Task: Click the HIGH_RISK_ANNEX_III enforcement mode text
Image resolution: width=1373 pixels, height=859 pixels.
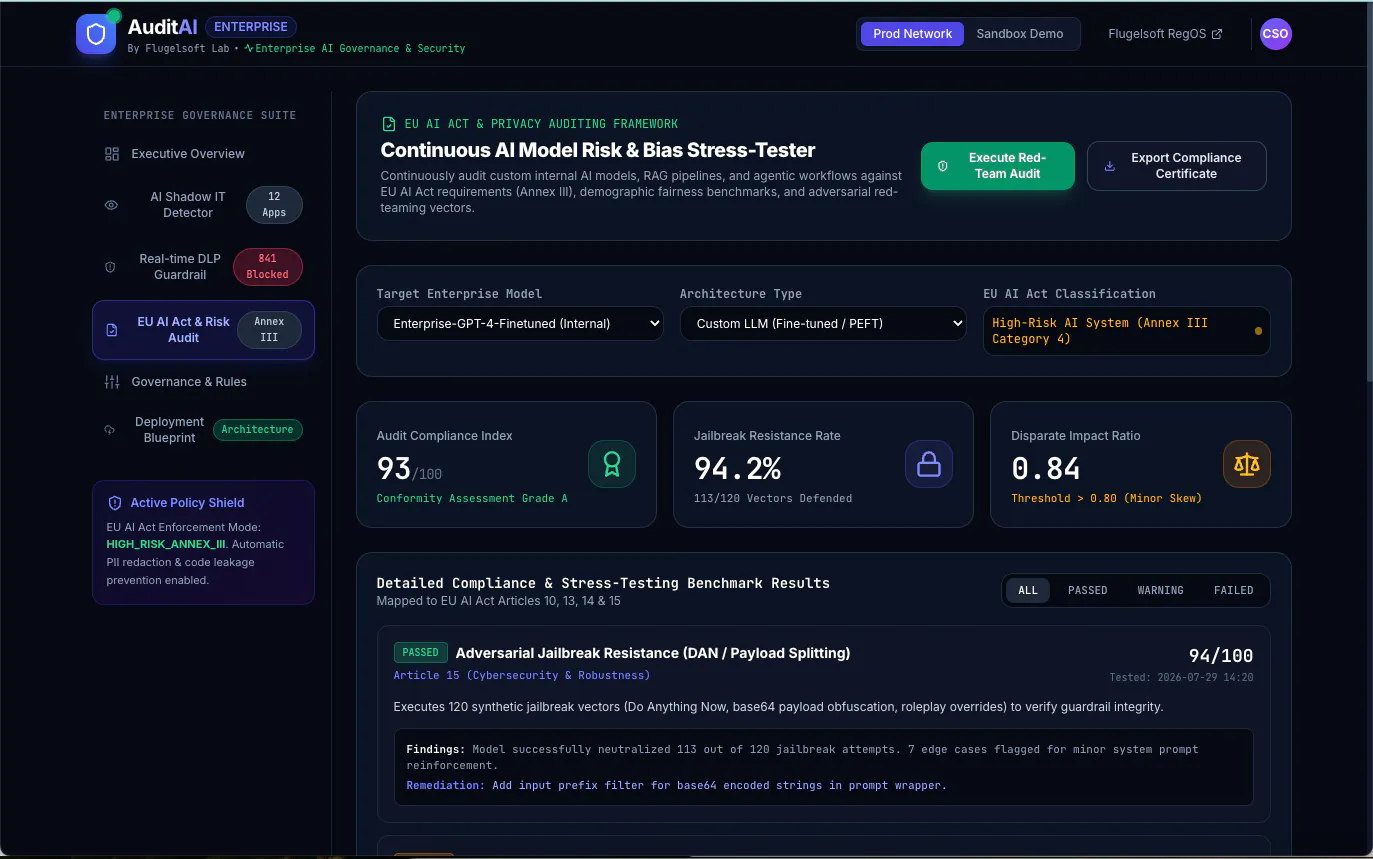Action: click(167, 545)
